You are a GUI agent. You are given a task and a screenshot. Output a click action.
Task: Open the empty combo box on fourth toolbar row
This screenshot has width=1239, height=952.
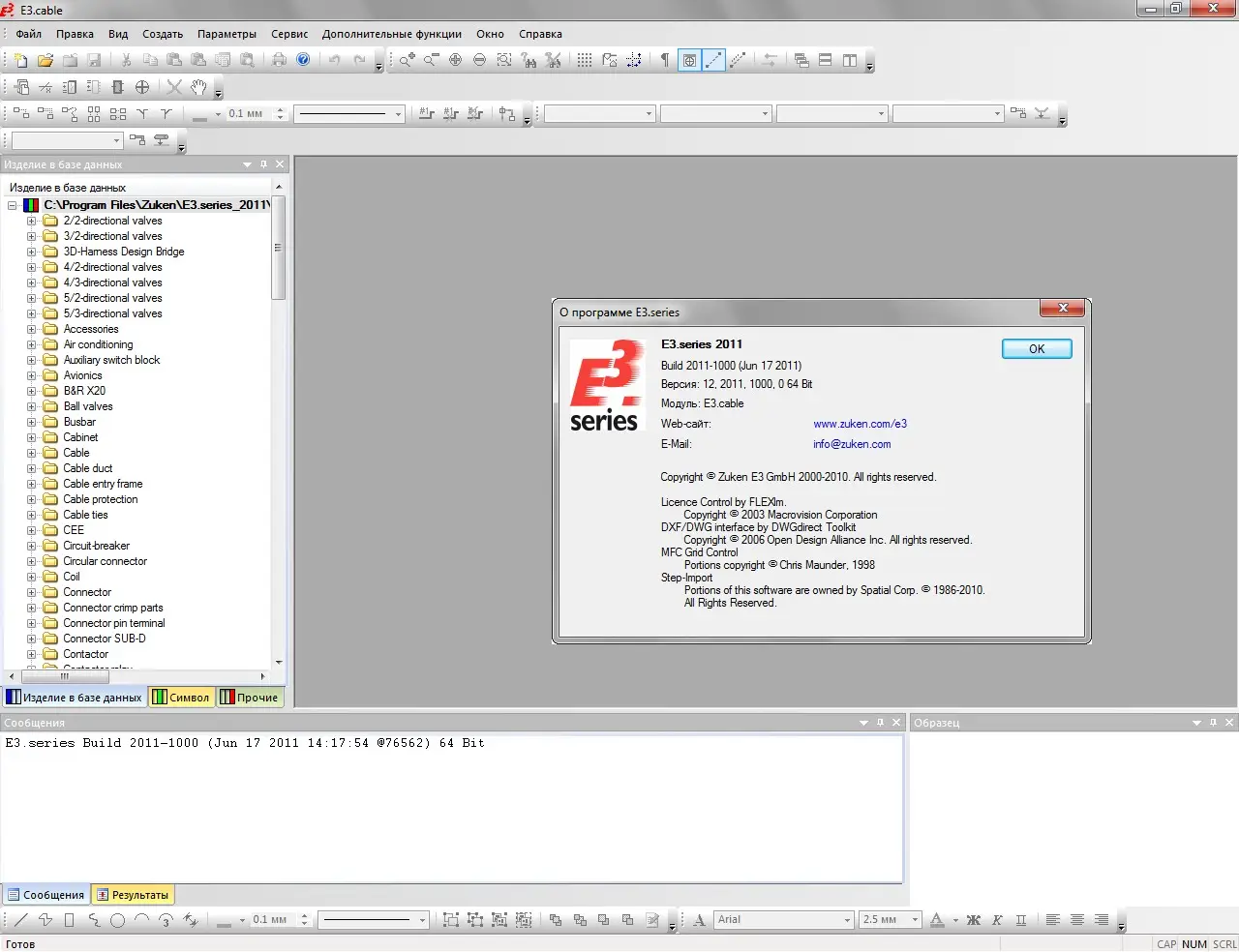tap(67, 141)
